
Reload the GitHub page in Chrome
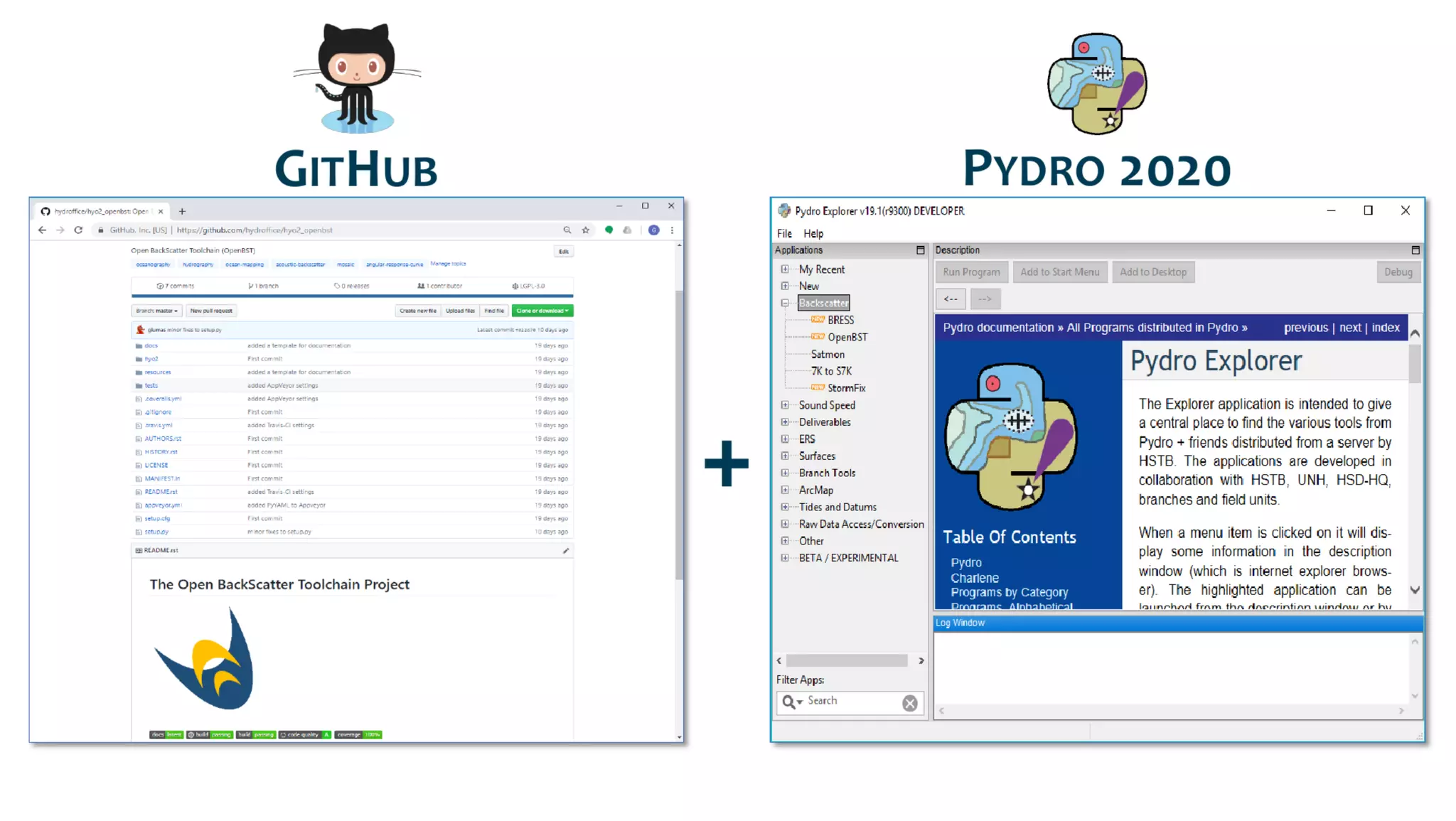pos(78,230)
